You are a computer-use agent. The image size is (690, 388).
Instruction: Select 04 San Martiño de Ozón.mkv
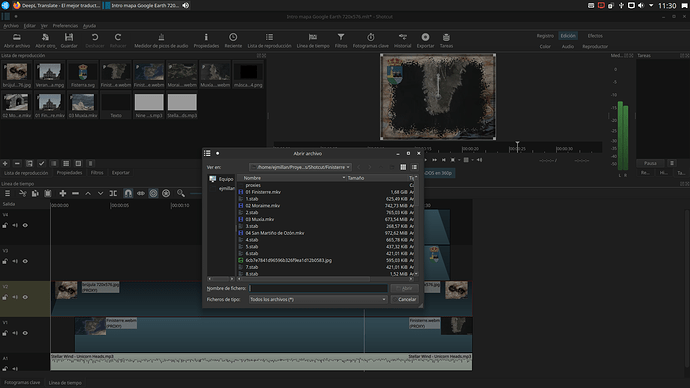(275, 233)
